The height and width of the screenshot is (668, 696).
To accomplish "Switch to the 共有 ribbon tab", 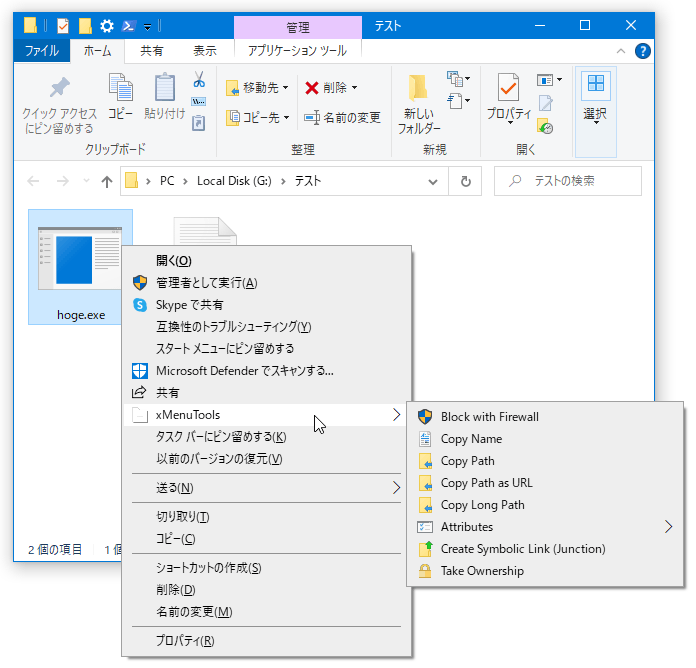I will (152, 51).
